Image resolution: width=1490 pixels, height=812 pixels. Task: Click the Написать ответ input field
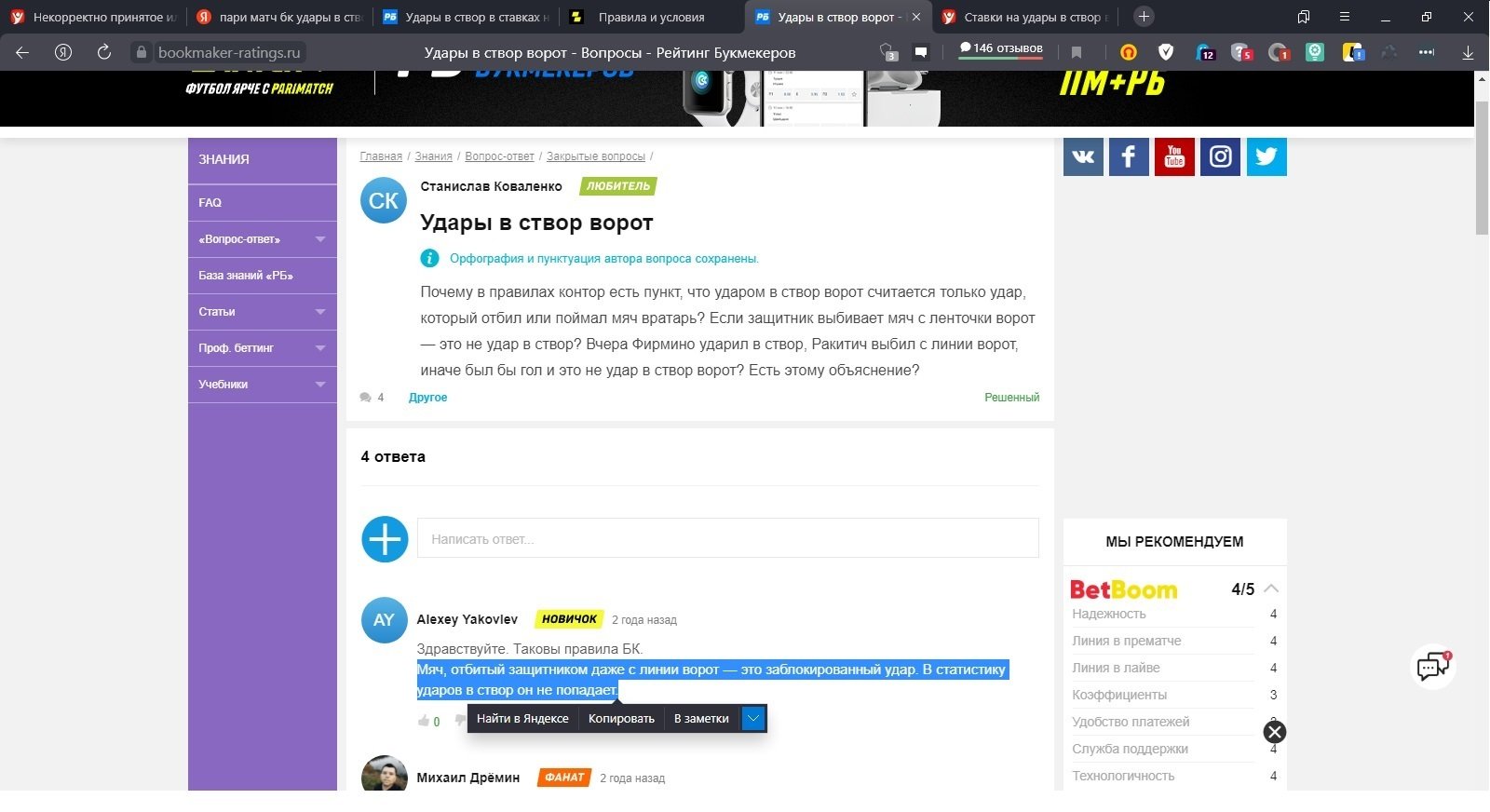pos(727,538)
